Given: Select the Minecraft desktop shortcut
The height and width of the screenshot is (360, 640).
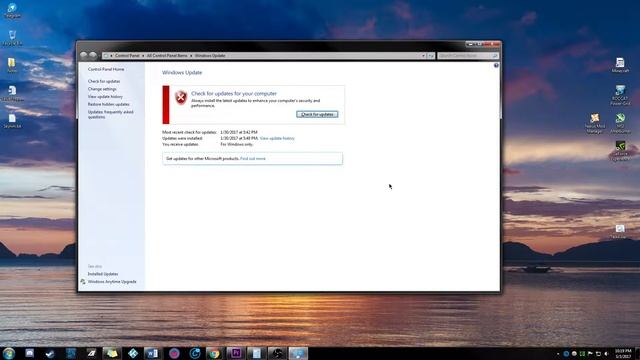Looking at the screenshot, I should click(620, 65).
